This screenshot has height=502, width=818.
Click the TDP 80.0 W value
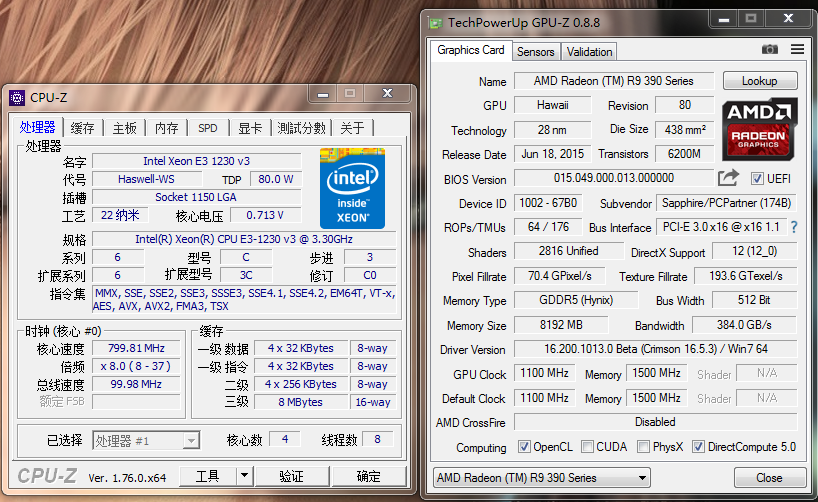[x=276, y=179]
